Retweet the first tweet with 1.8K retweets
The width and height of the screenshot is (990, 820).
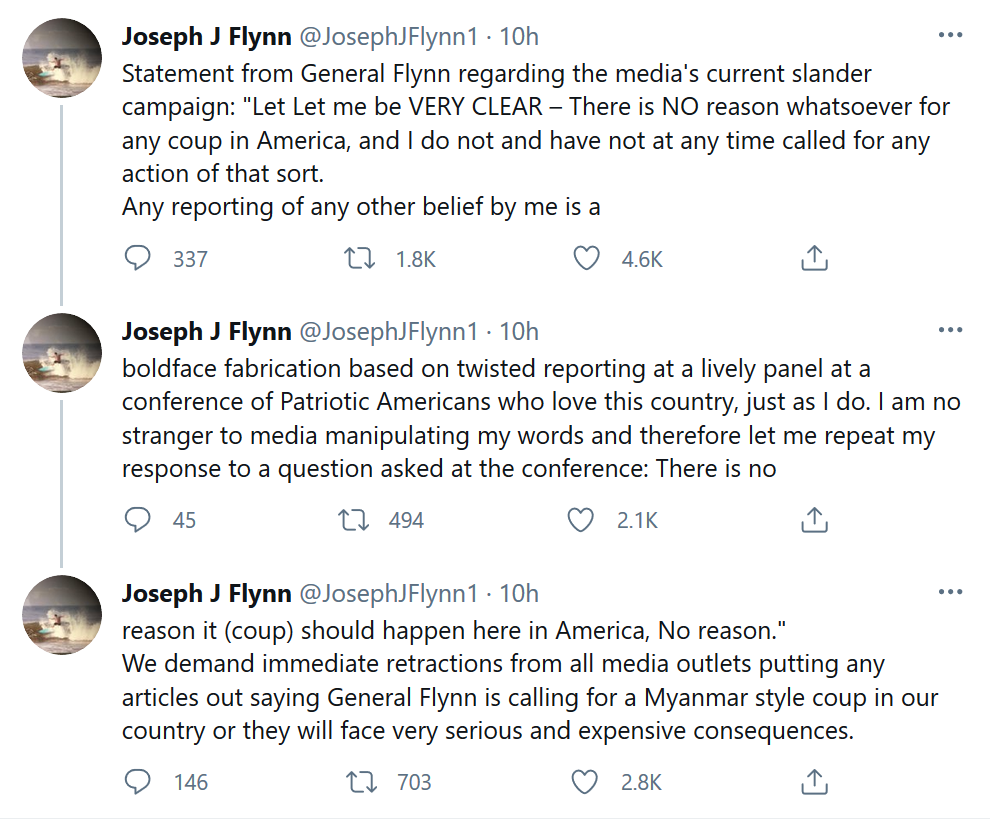pyautogui.click(x=359, y=258)
